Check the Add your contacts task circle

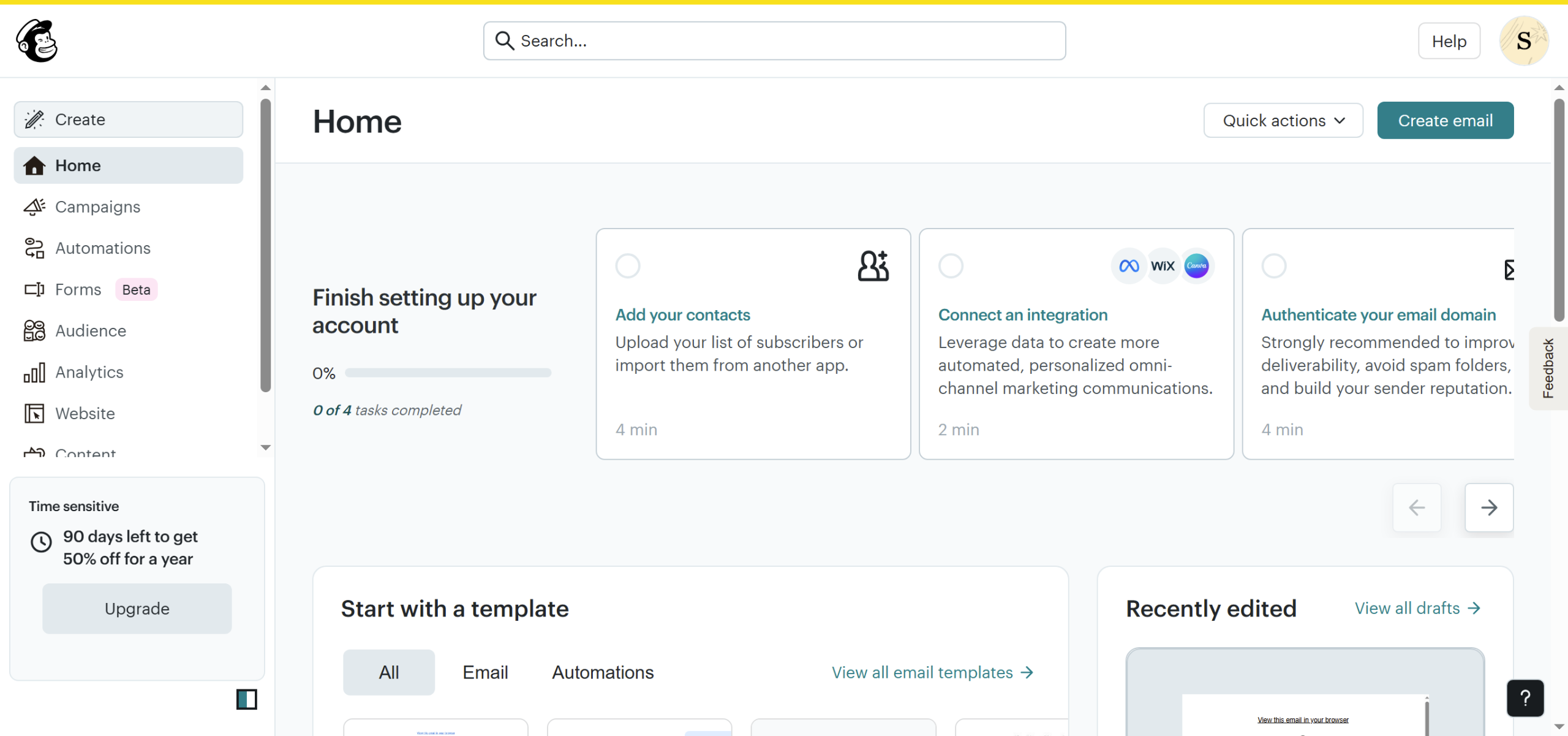[x=628, y=266]
